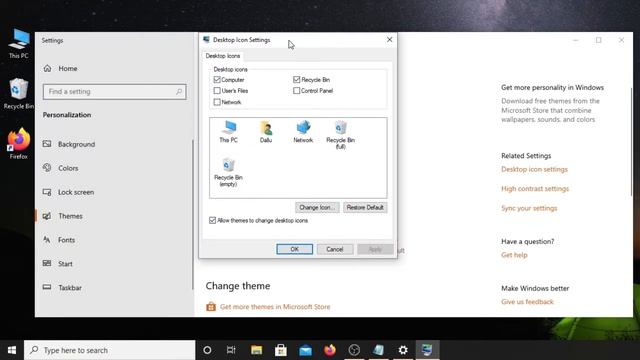
Task: Check the Network checkbox
Action: [217, 102]
